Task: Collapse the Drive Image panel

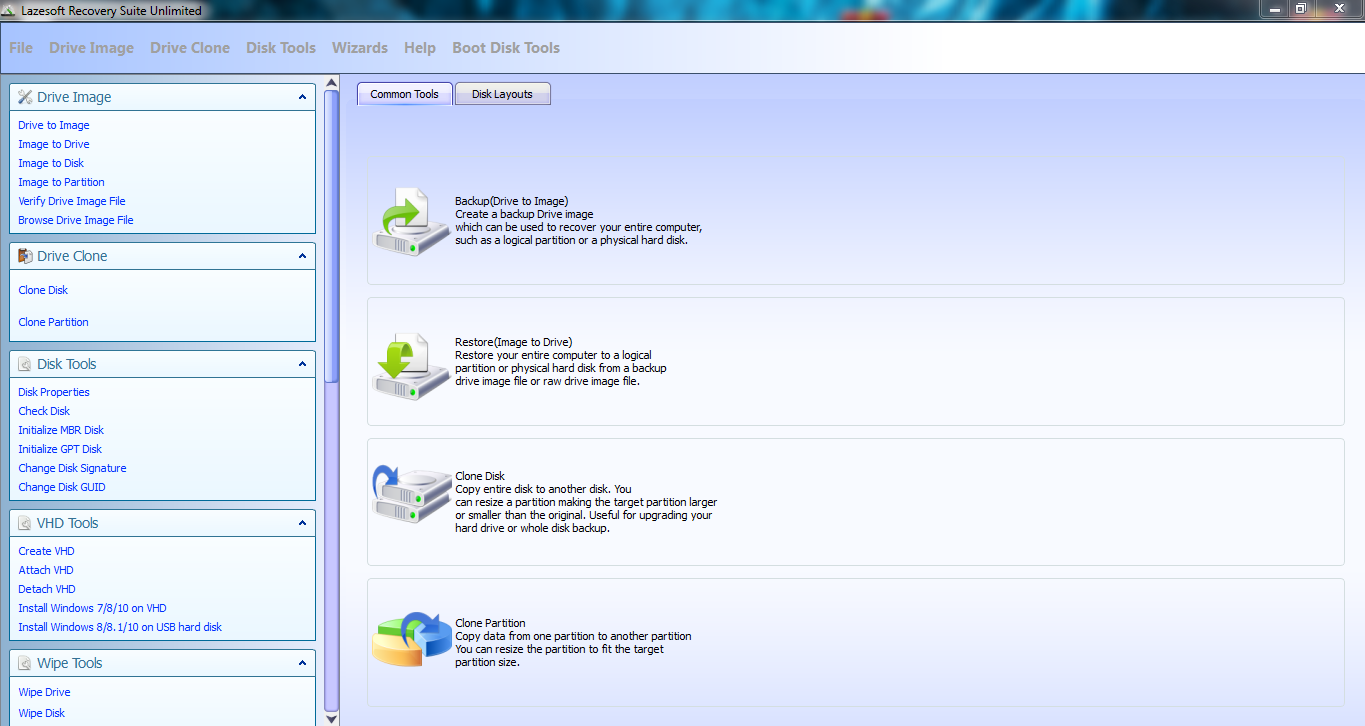Action: (x=302, y=97)
